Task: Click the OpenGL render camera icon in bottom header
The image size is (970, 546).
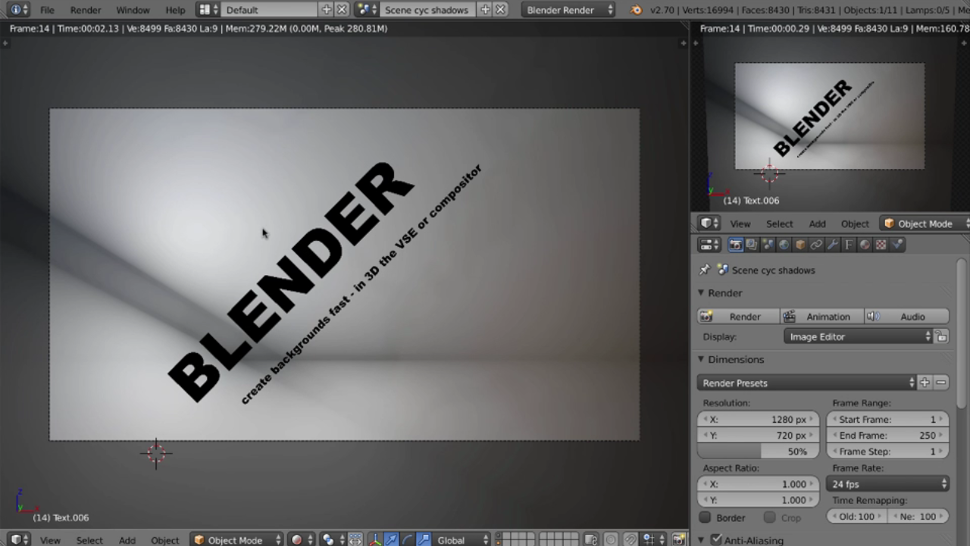Action: pyautogui.click(x=679, y=540)
